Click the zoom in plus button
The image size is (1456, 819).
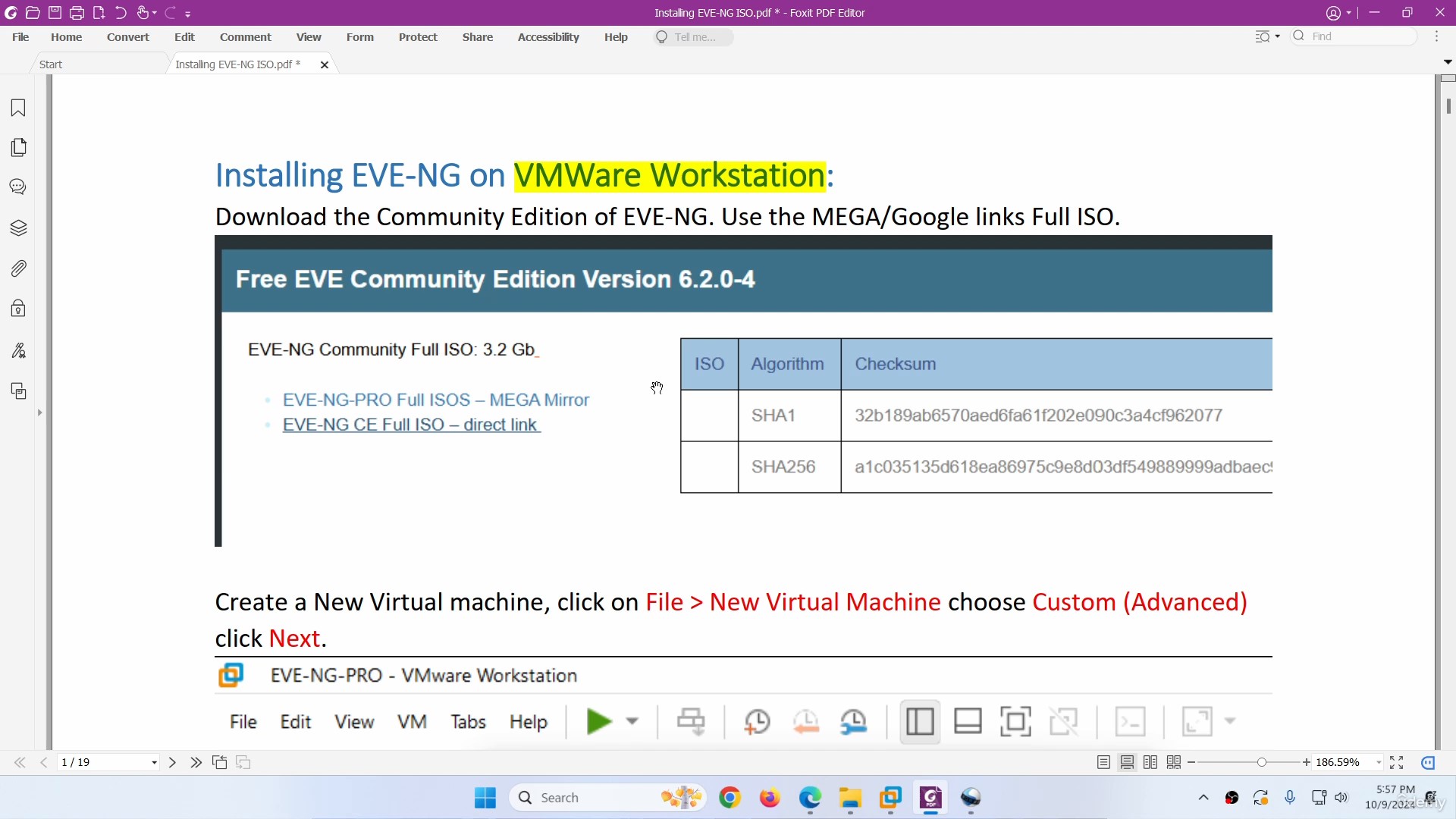(x=1307, y=762)
